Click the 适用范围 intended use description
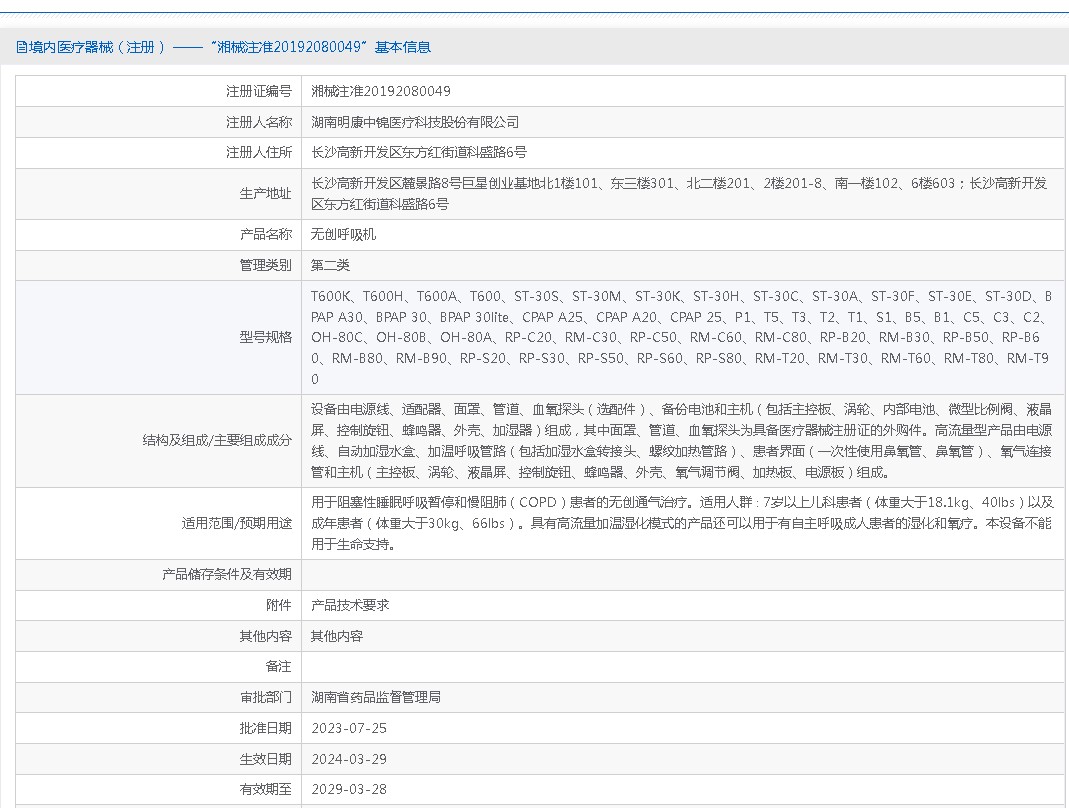 tap(680, 523)
